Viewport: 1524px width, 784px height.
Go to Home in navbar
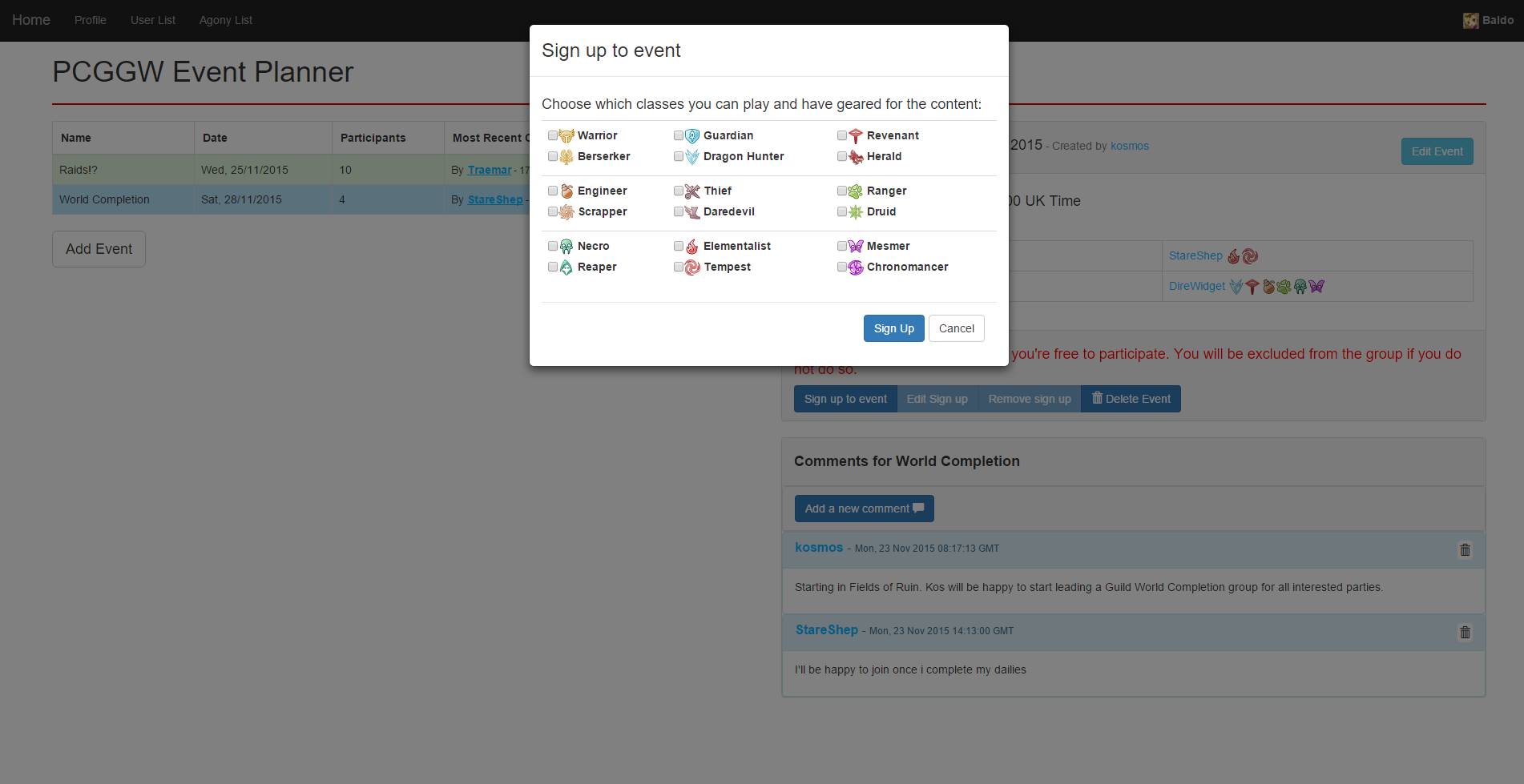click(x=31, y=20)
